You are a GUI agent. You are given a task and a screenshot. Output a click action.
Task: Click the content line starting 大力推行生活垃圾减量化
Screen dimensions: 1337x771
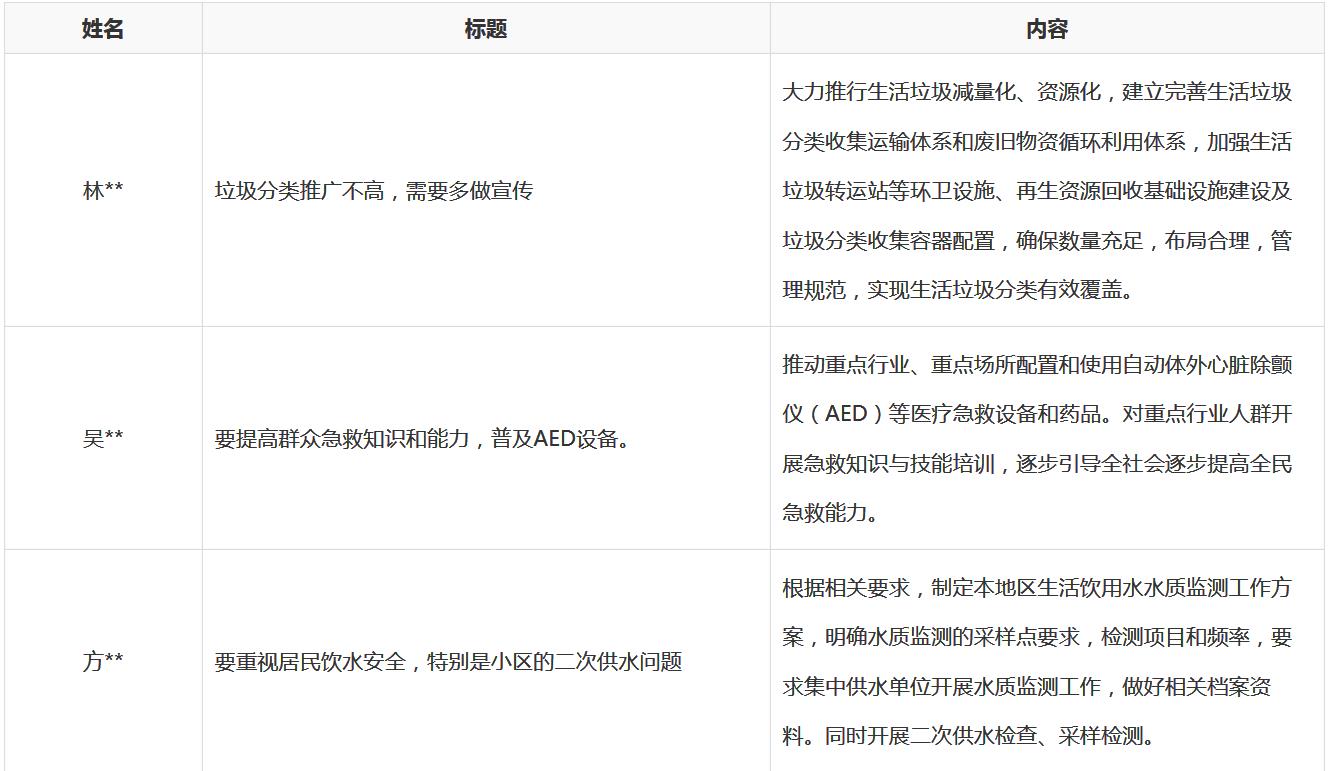1037,93
